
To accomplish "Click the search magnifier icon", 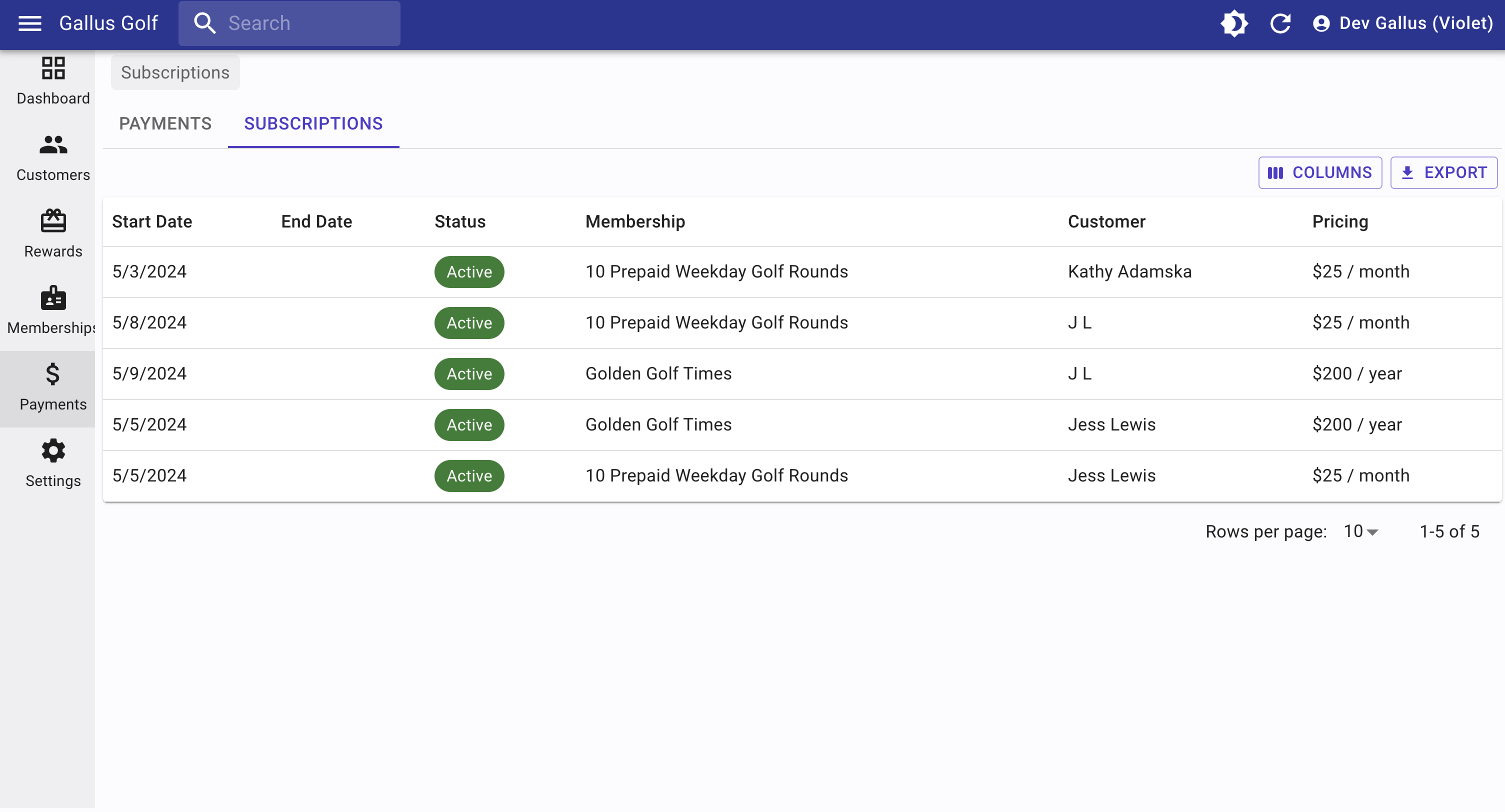I will [x=204, y=23].
